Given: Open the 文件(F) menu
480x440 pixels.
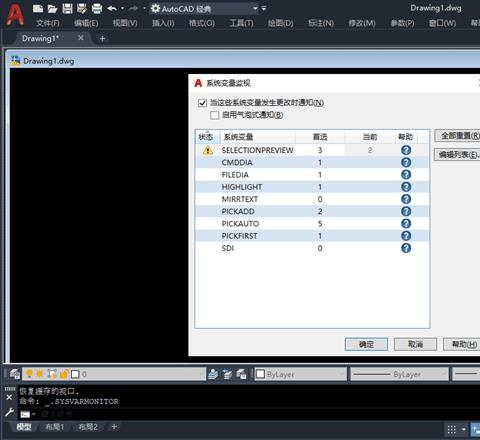Looking at the screenshot, I should (x=48, y=23).
